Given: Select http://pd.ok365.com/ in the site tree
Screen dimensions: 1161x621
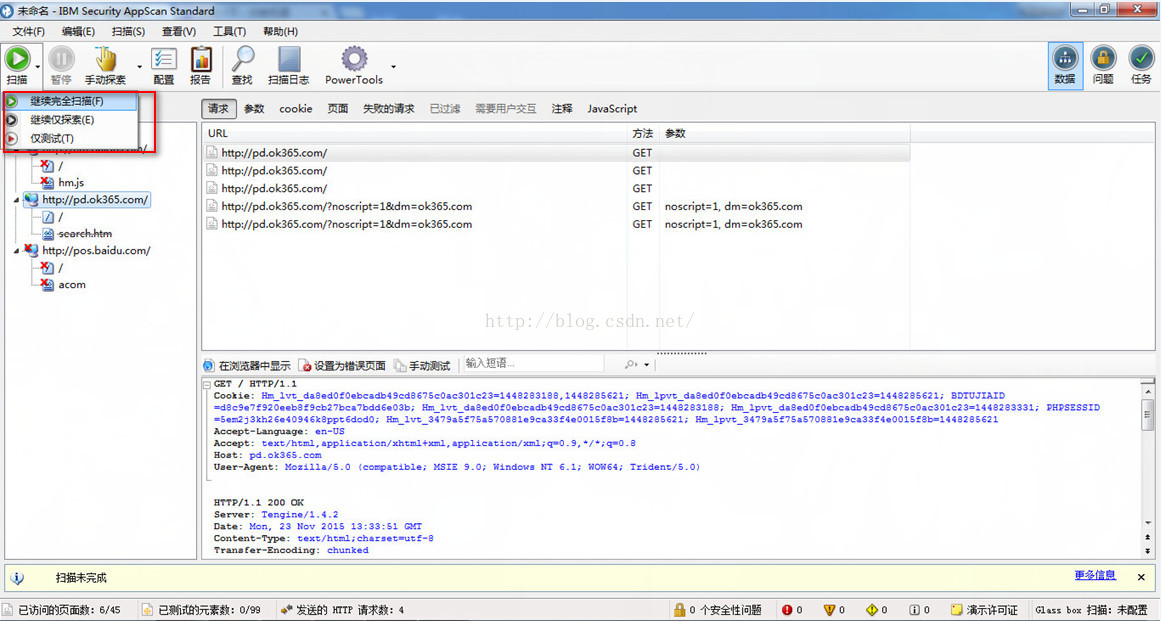Looking at the screenshot, I should pyautogui.click(x=95, y=199).
